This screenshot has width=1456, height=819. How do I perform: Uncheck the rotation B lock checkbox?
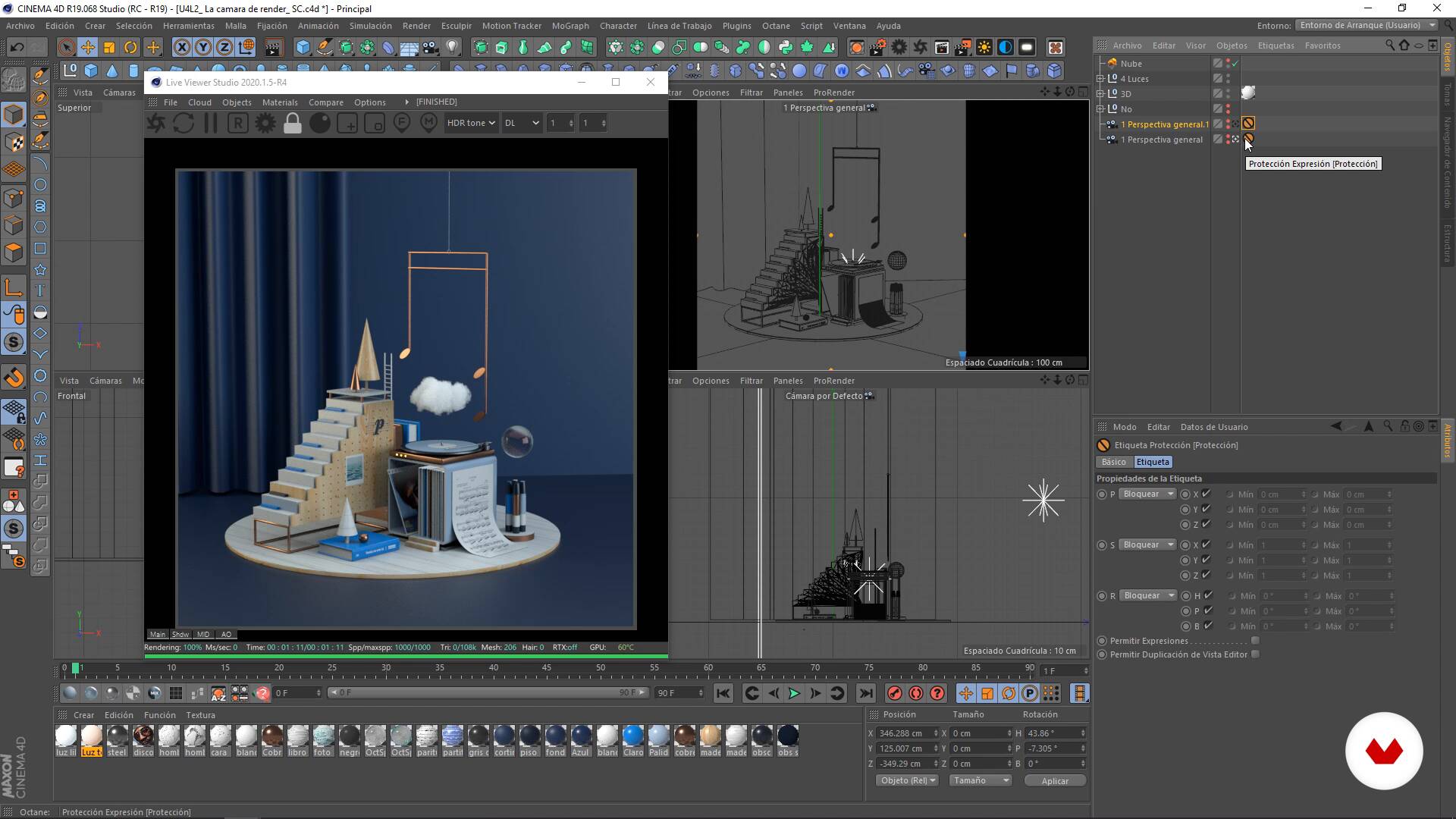[1208, 626]
